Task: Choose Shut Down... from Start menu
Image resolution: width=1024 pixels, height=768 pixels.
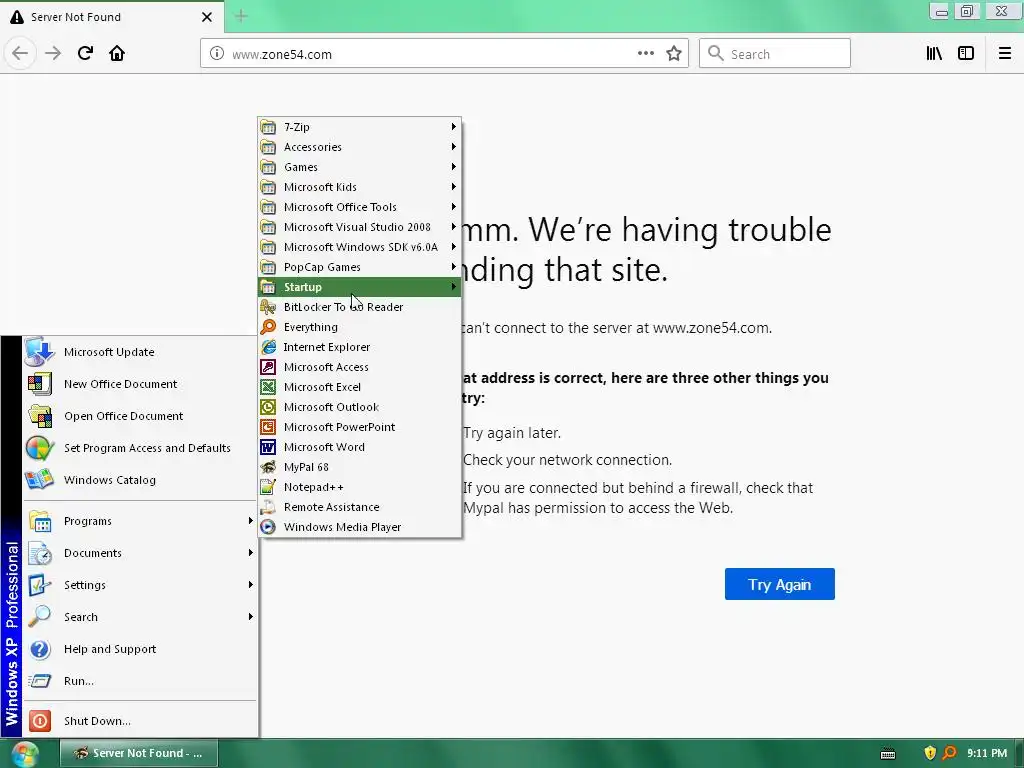Action: [140, 720]
